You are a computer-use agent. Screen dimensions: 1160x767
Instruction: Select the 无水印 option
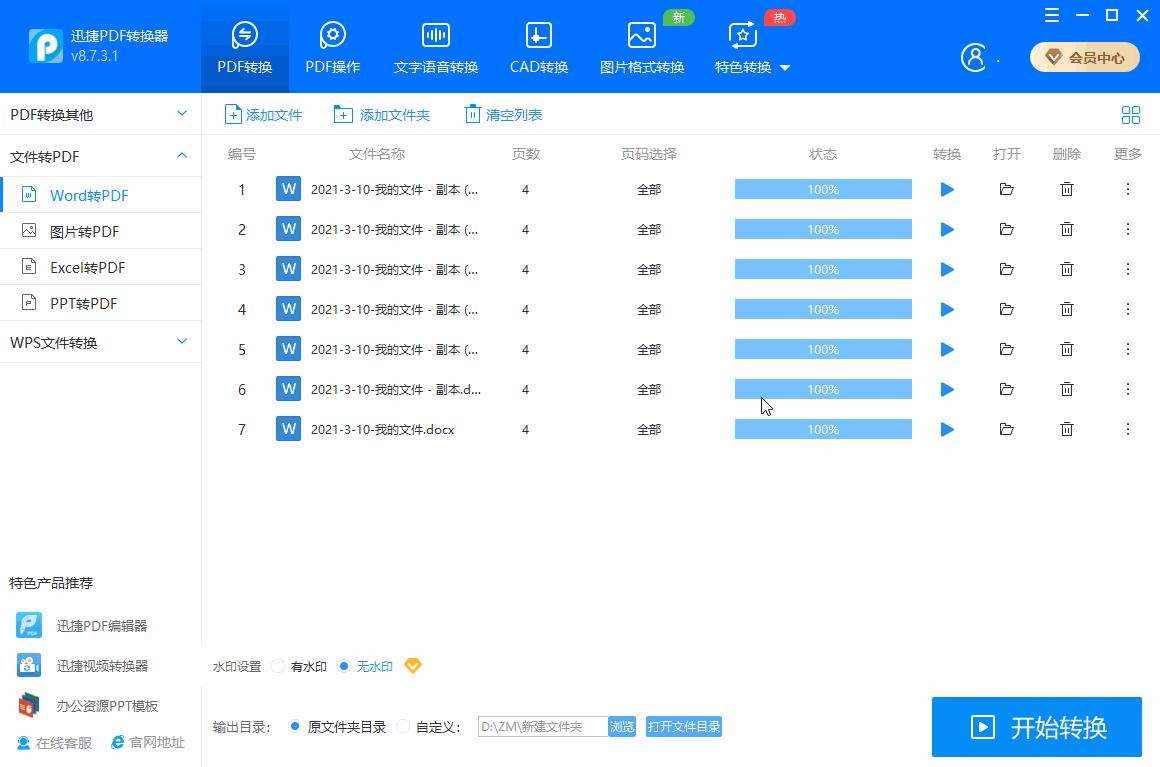point(344,666)
